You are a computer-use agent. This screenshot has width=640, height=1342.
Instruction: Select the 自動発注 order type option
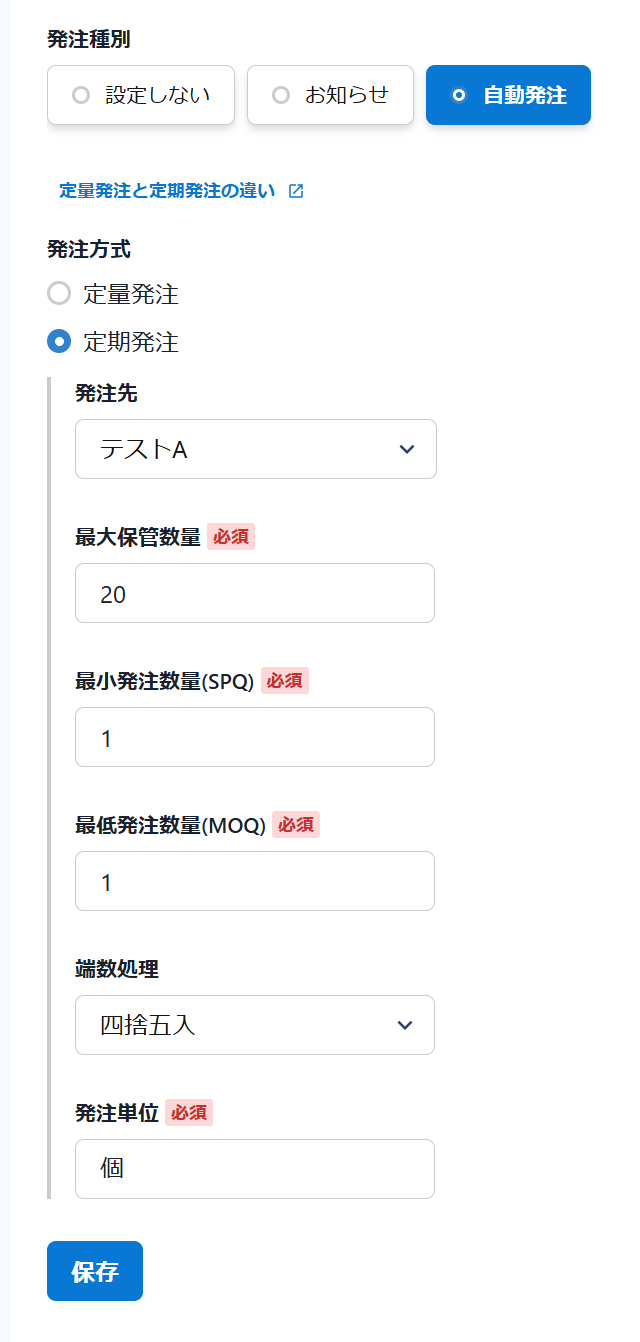508,95
